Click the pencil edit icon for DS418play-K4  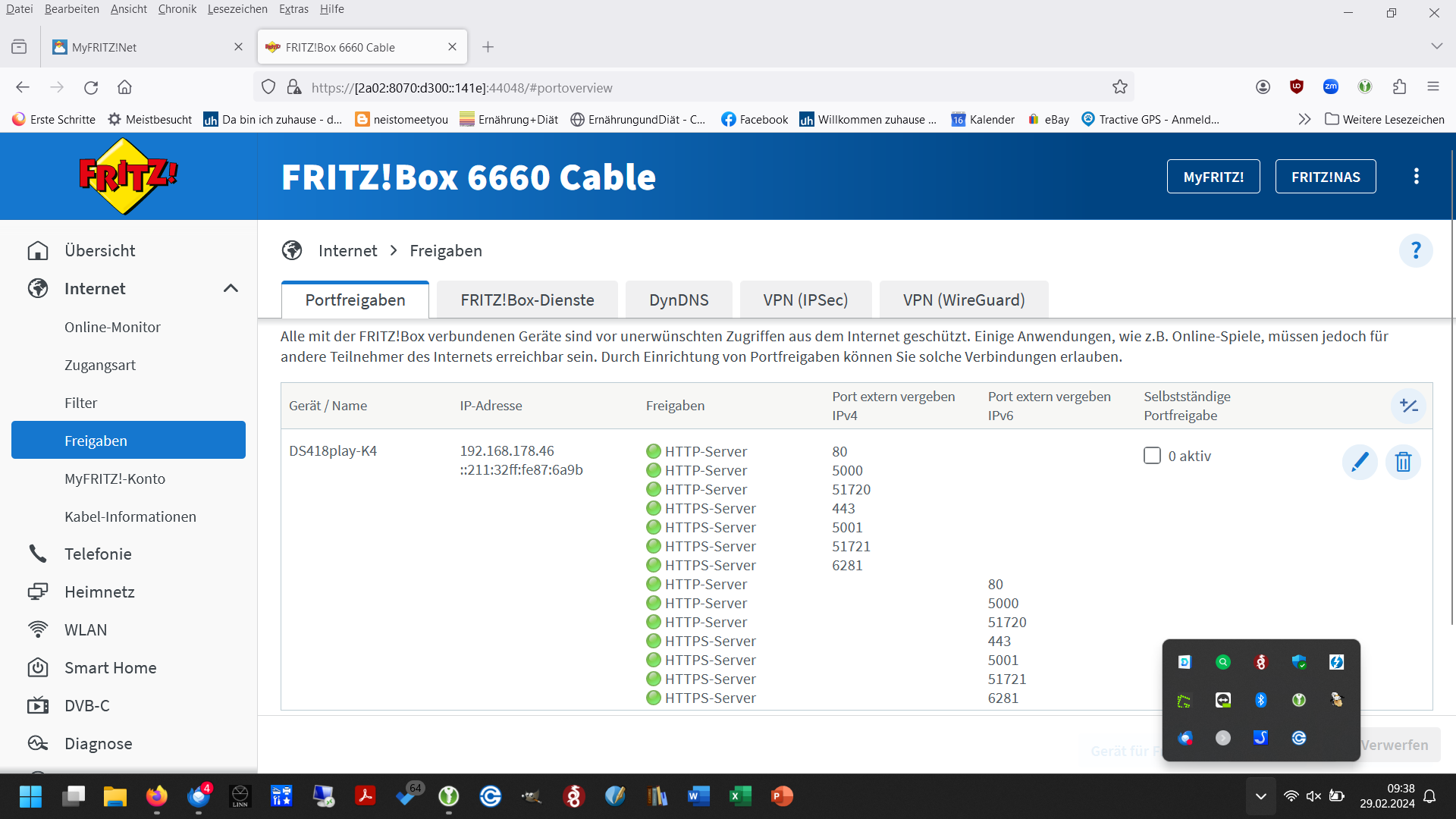[x=1360, y=462]
